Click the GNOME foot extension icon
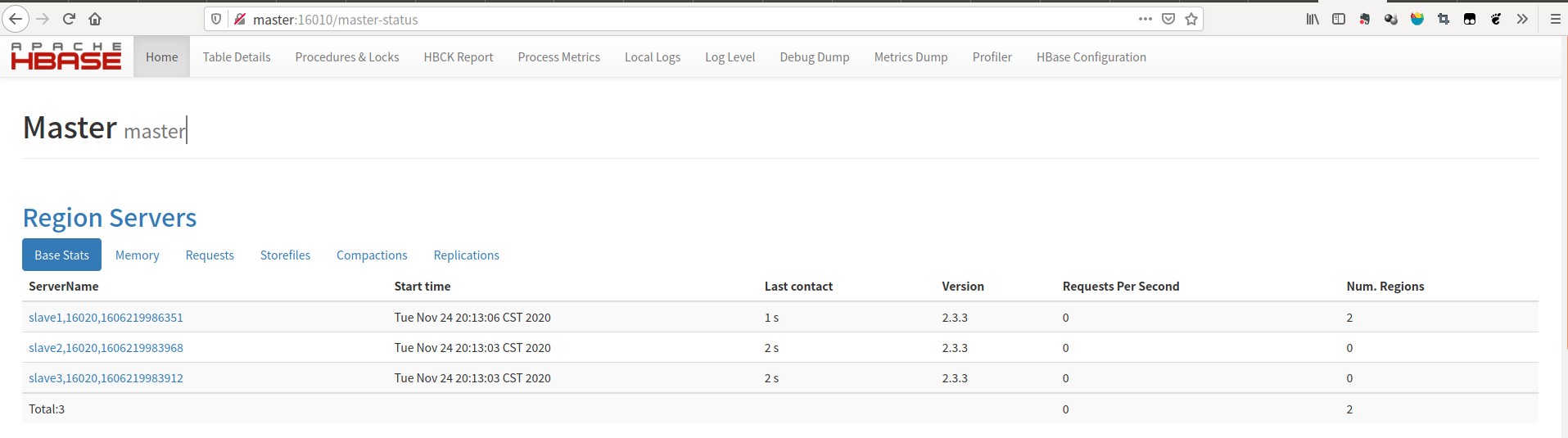This screenshot has width=1568, height=438. pos(1496,19)
